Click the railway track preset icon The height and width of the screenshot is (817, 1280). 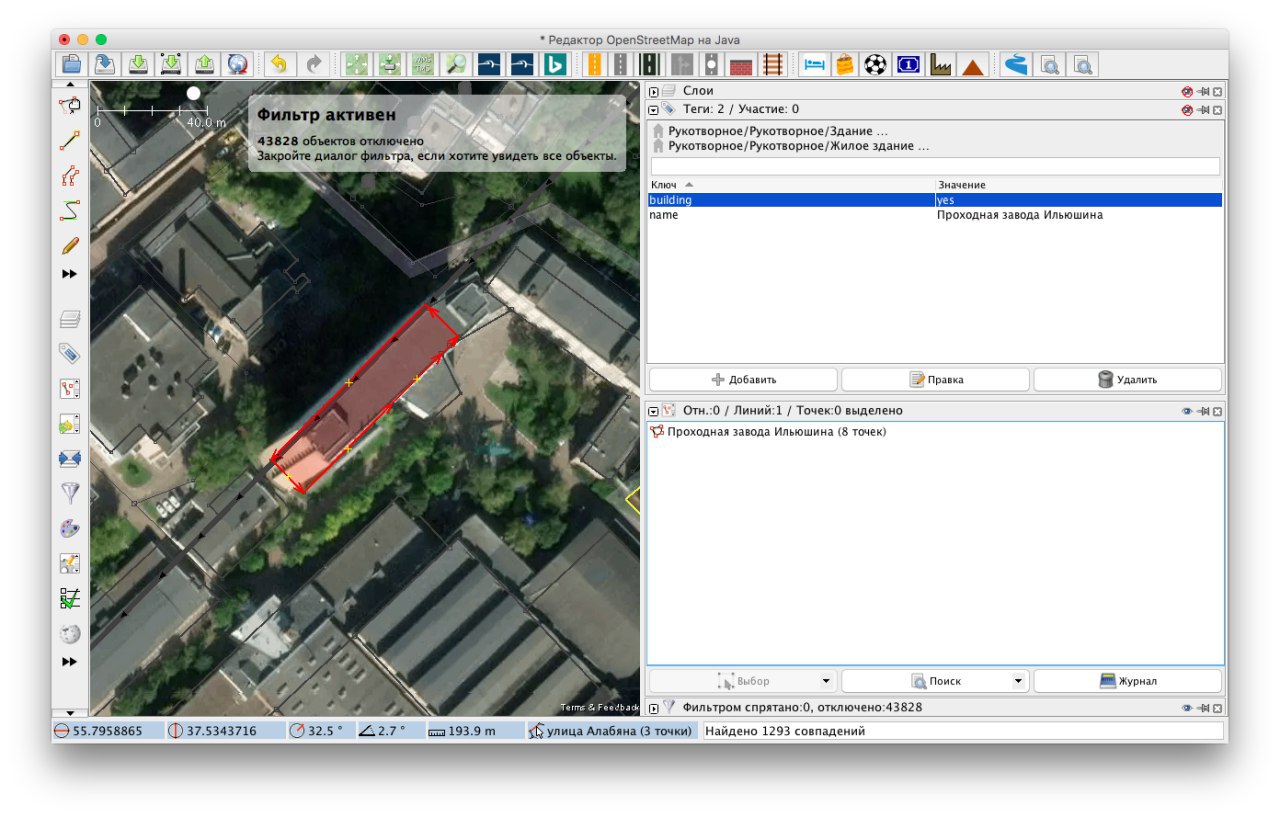(772, 65)
